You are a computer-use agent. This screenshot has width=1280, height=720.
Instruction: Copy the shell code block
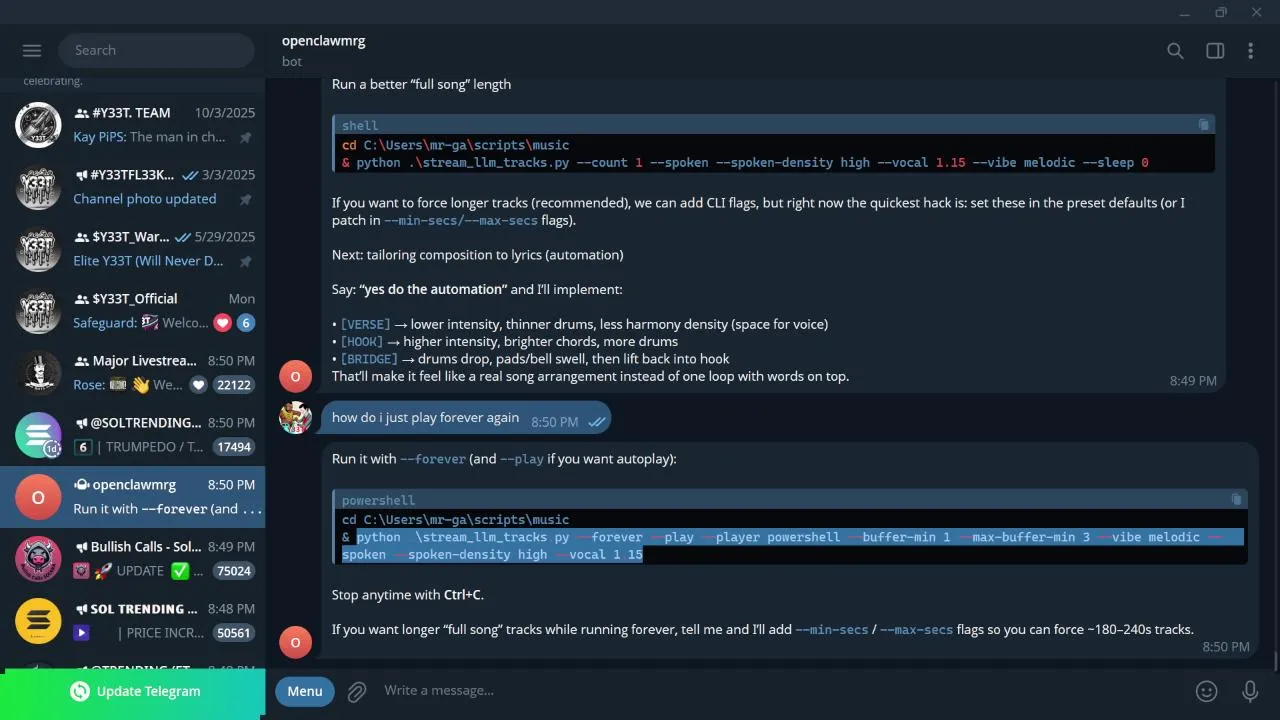pos(1204,125)
